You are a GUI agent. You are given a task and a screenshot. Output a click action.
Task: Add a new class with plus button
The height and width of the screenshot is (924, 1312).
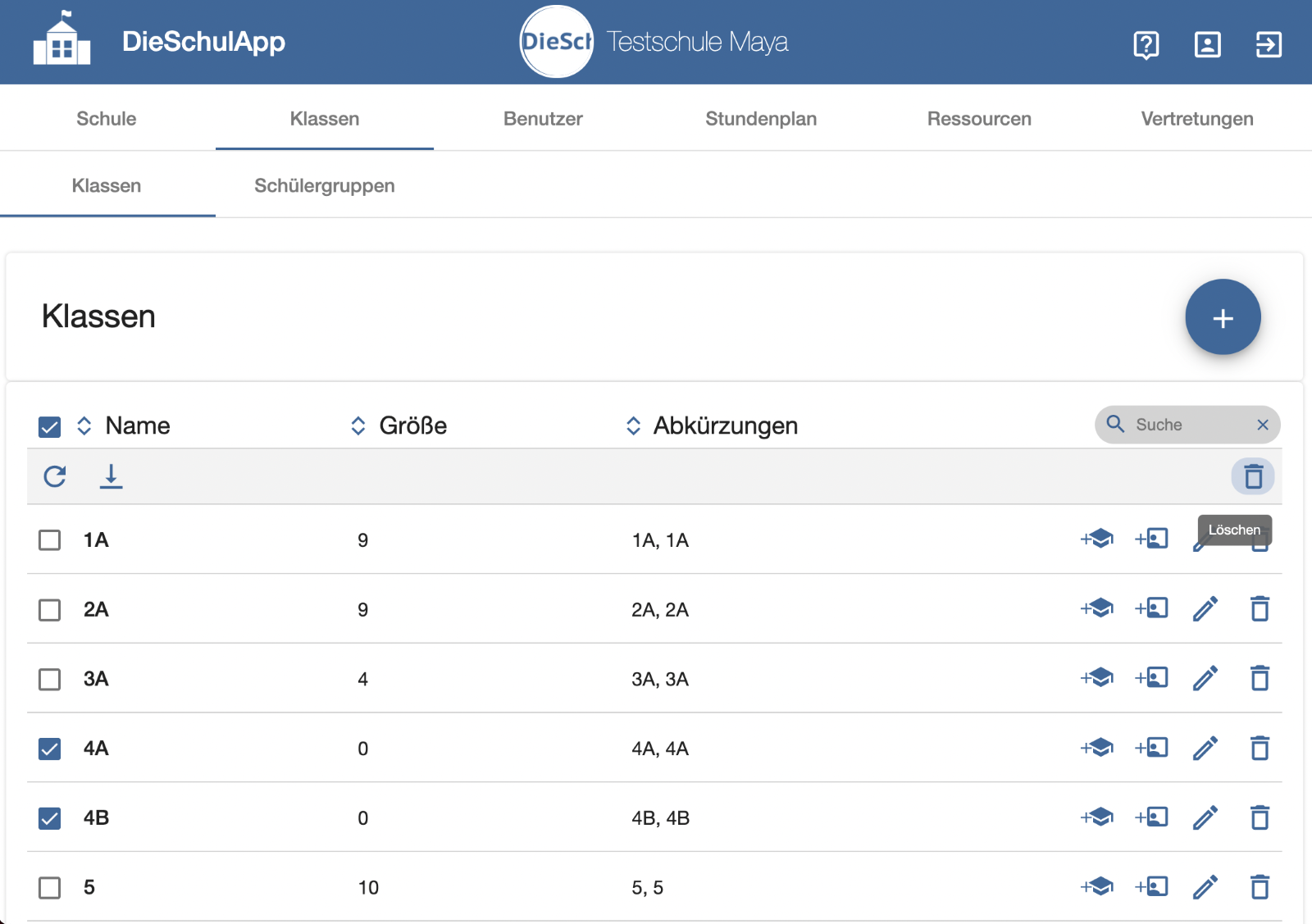(1223, 317)
